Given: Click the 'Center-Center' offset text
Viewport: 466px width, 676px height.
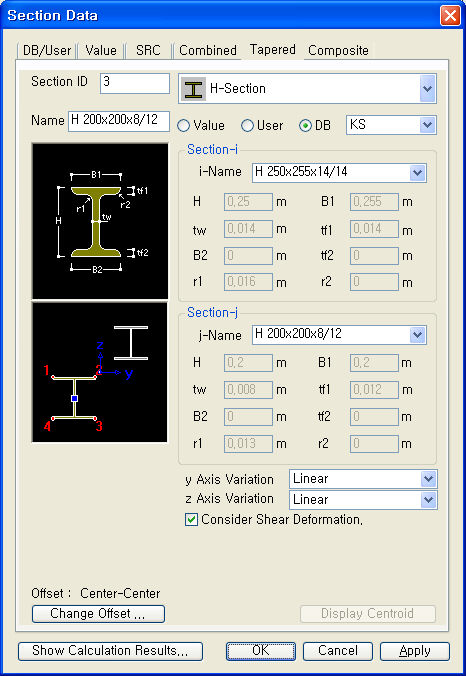Looking at the screenshot, I should 120,594.
